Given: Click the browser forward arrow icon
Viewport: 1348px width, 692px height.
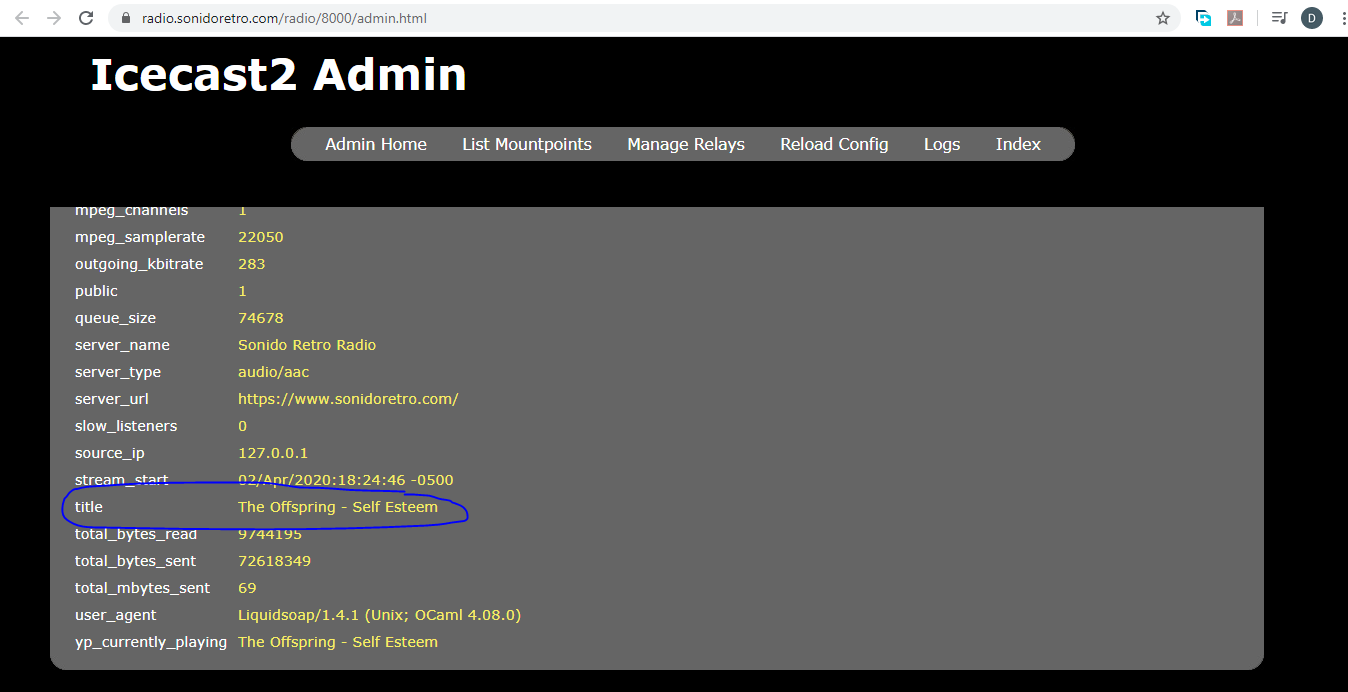Looking at the screenshot, I should [x=56, y=17].
